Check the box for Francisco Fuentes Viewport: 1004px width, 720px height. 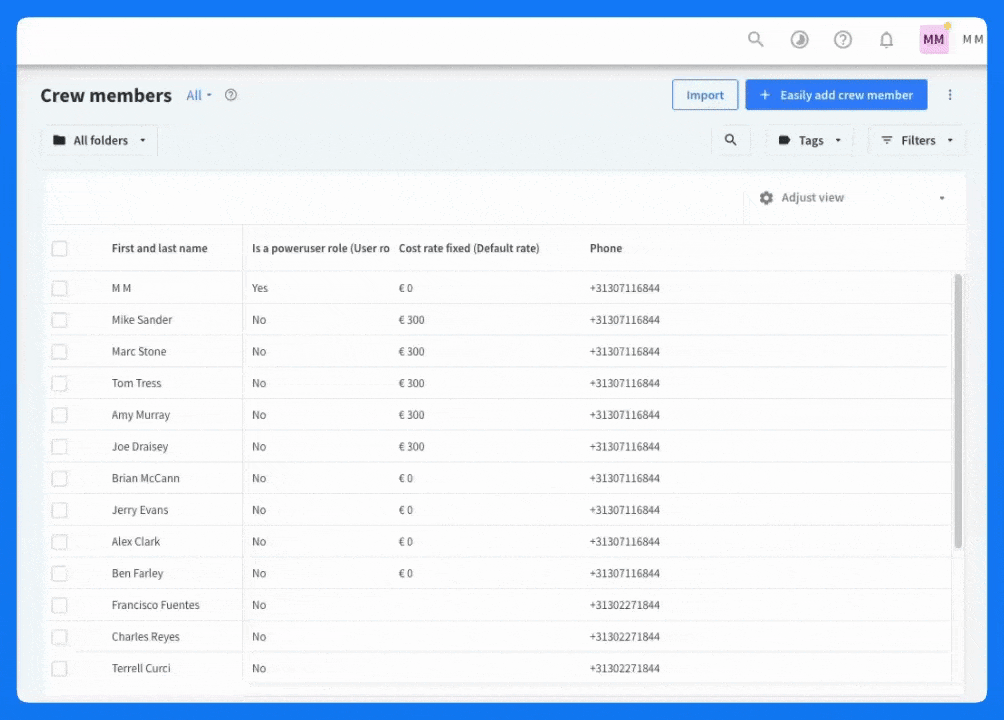(60, 605)
